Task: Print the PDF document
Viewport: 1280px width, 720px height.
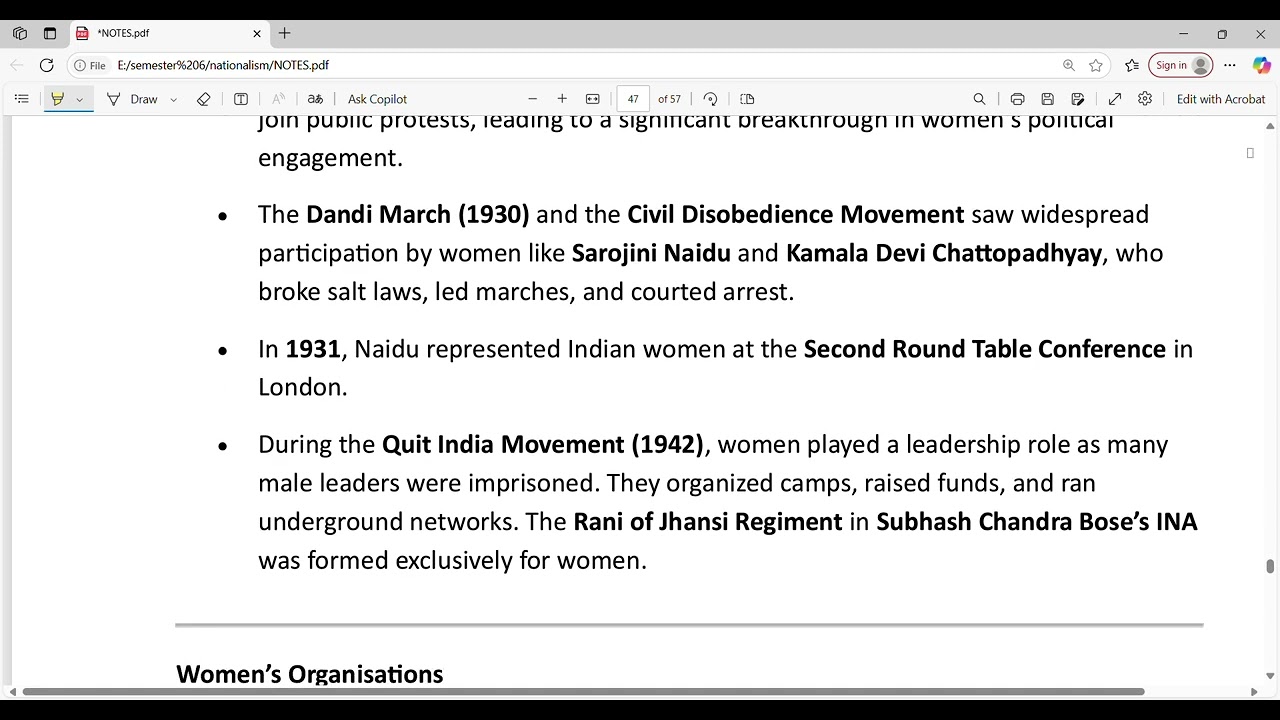Action: click(1017, 99)
